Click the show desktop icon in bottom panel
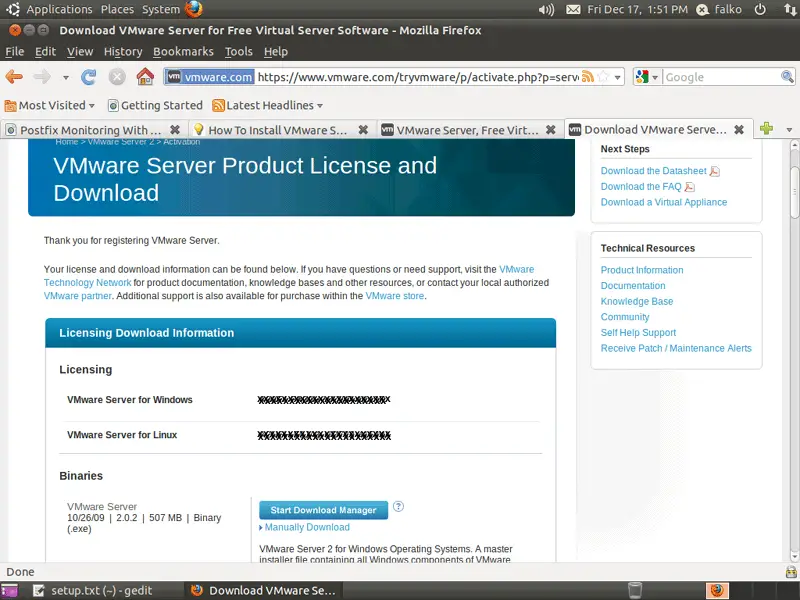The width and height of the screenshot is (800, 600). [9, 591]
